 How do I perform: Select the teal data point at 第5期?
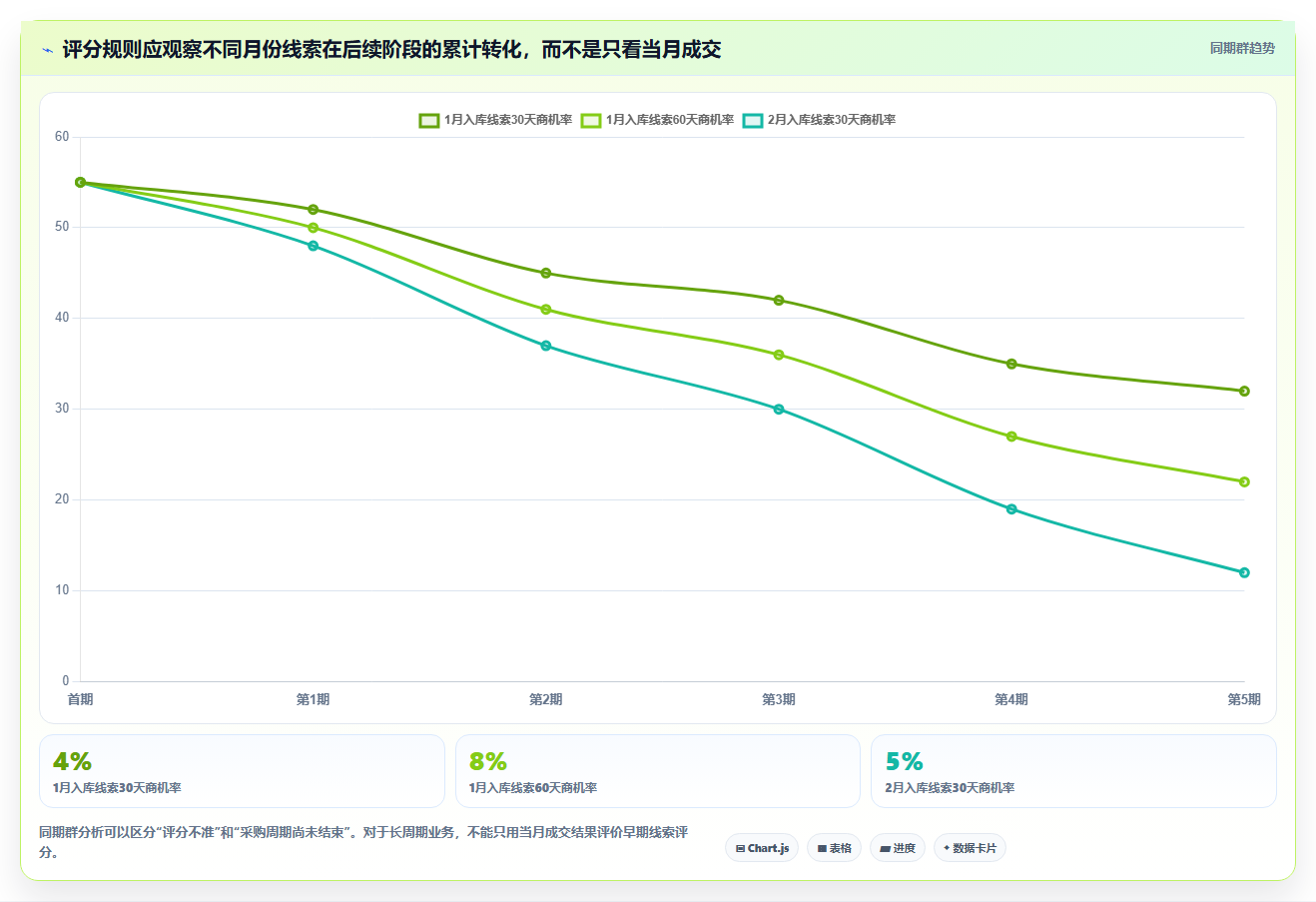[x=1244, y=573]
